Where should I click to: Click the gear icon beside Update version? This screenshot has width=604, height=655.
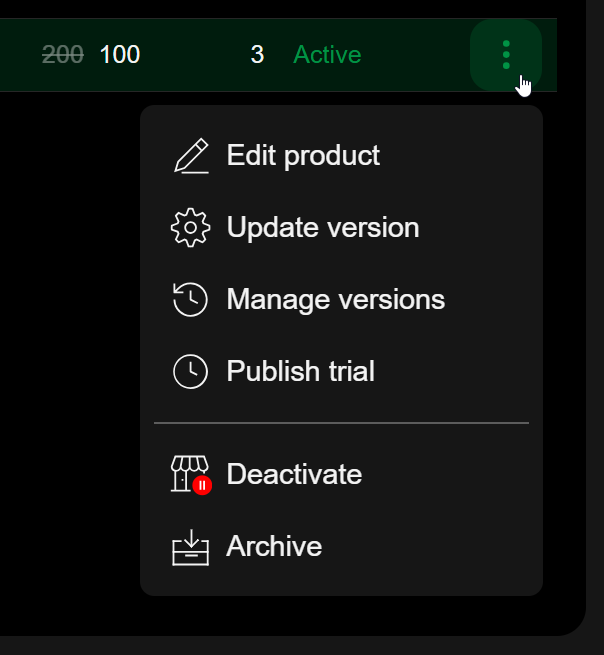[x=190, y=228]
